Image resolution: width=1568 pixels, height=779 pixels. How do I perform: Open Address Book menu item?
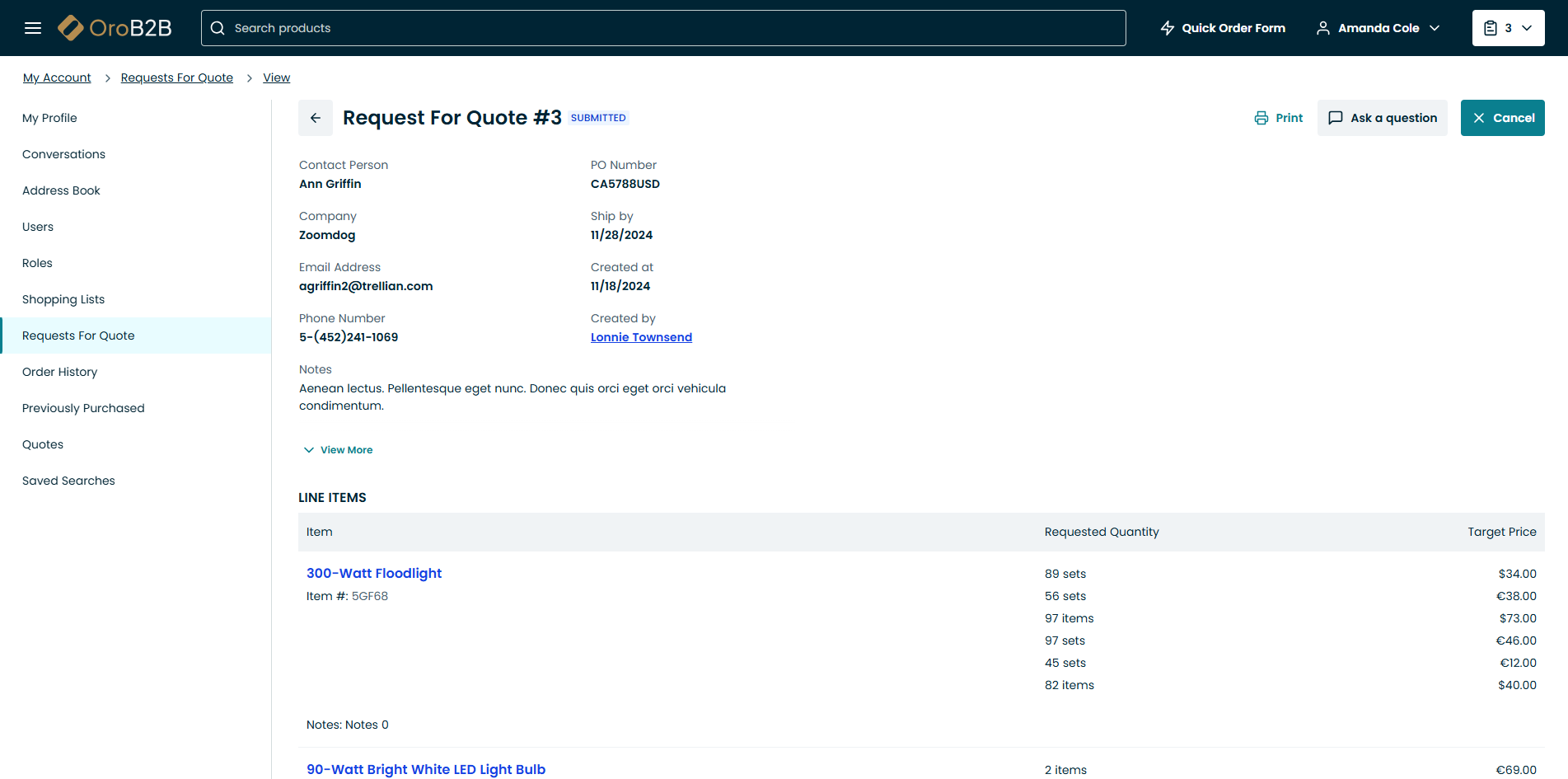tap(61, 190)
